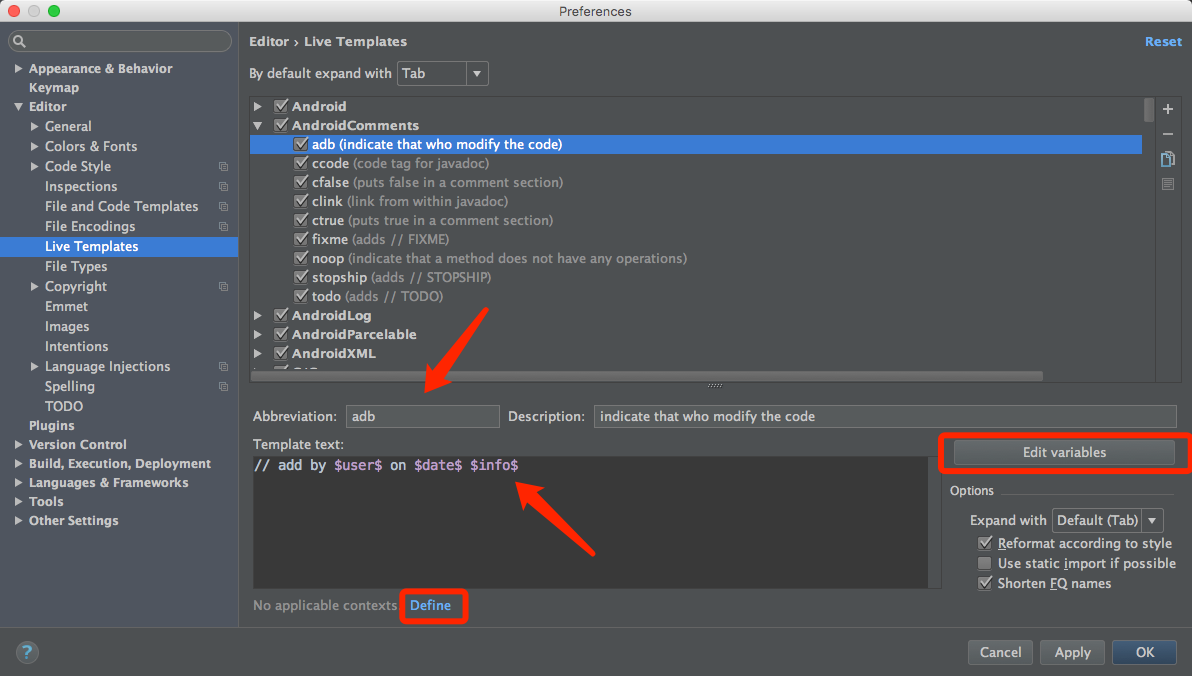Viewport: 1192px width, 676px height.
Task: Open Keymap settings page
Action: click(x=54, y=87)
